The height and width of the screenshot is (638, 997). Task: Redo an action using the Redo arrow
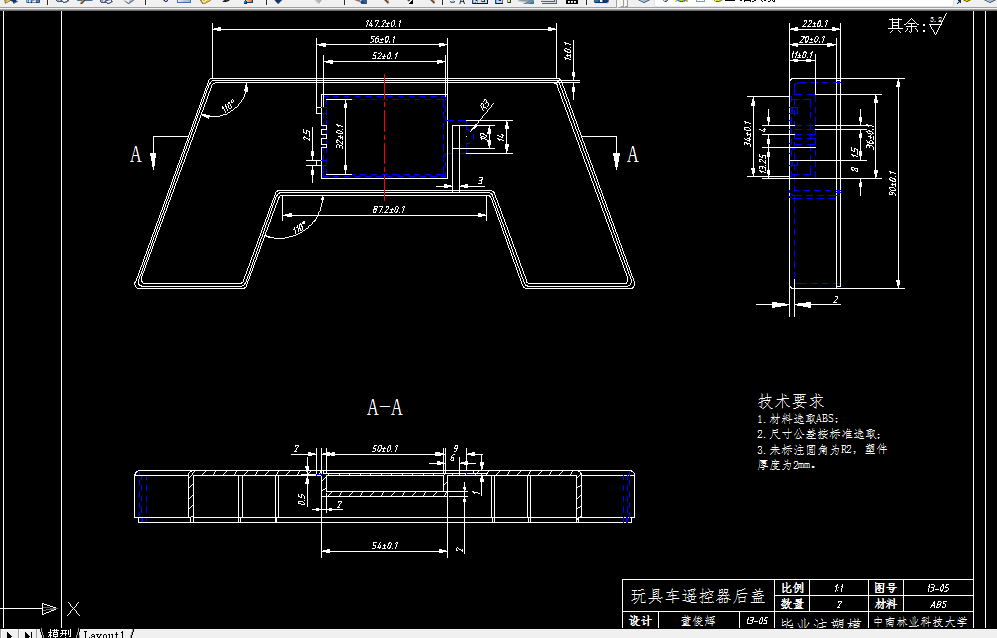(319, 4)
